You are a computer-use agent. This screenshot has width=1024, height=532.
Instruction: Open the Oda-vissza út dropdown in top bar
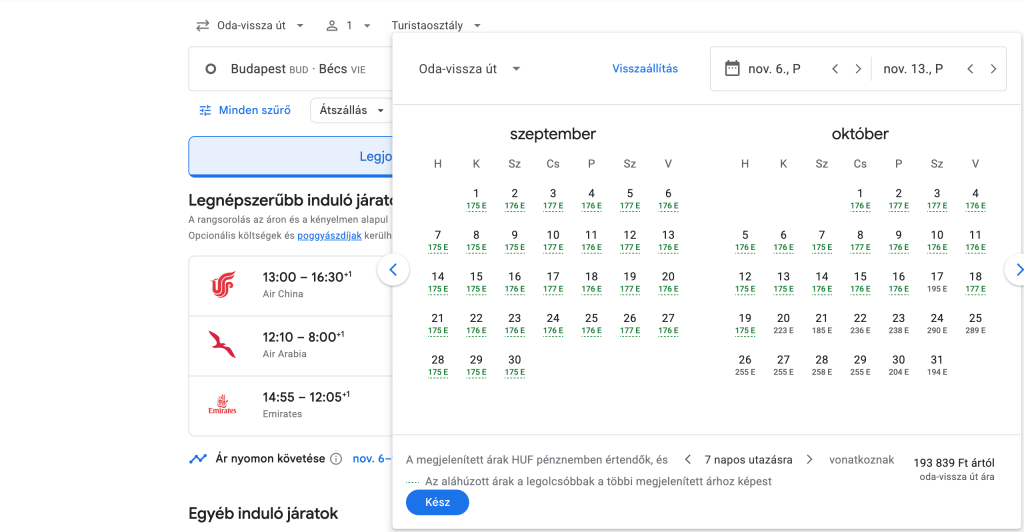tap(250, 25)
